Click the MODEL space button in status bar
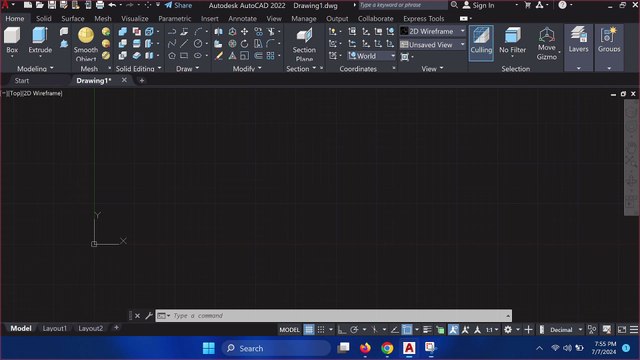The height and width of the screenshot is (360, 640). tap(289, 329)
